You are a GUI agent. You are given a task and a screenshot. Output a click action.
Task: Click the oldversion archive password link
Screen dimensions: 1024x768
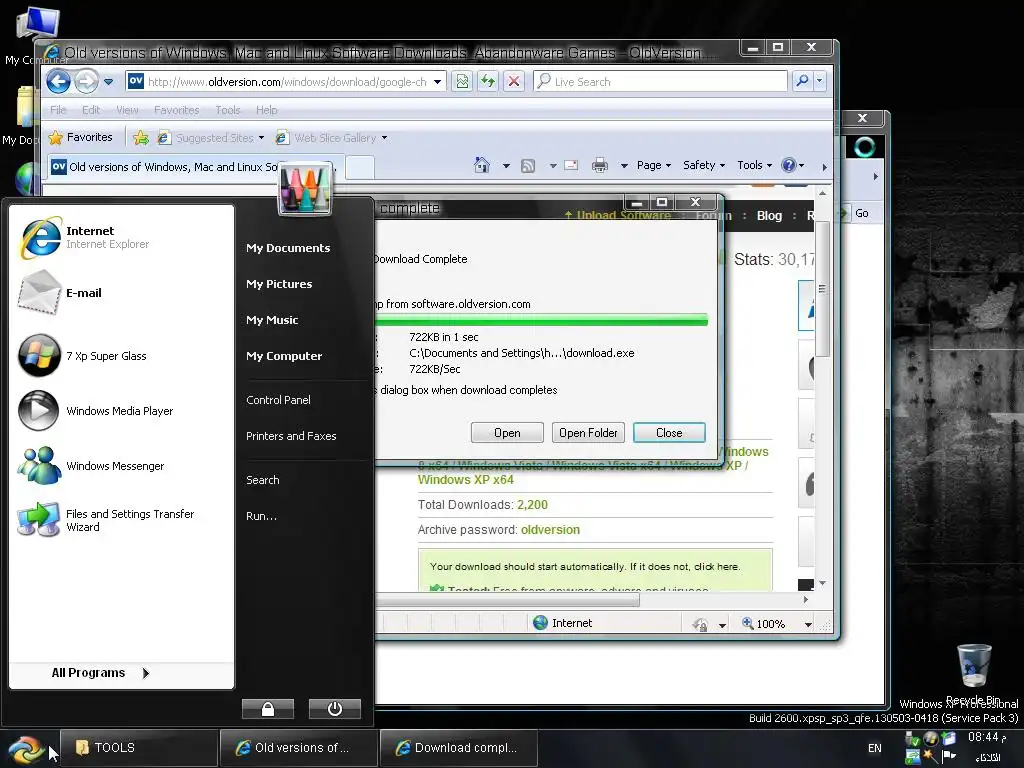click(550, 530)
